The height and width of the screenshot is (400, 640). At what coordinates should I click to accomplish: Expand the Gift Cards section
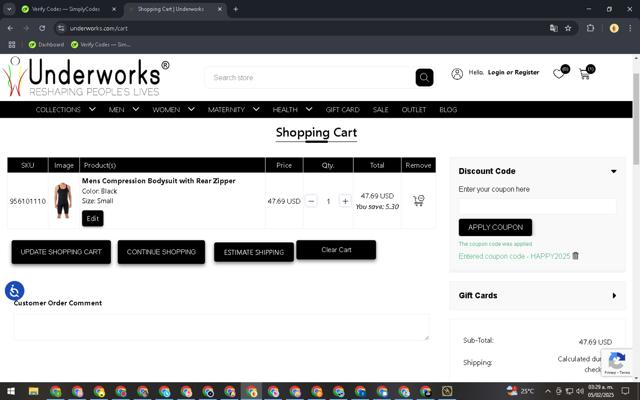click(614, 296)
